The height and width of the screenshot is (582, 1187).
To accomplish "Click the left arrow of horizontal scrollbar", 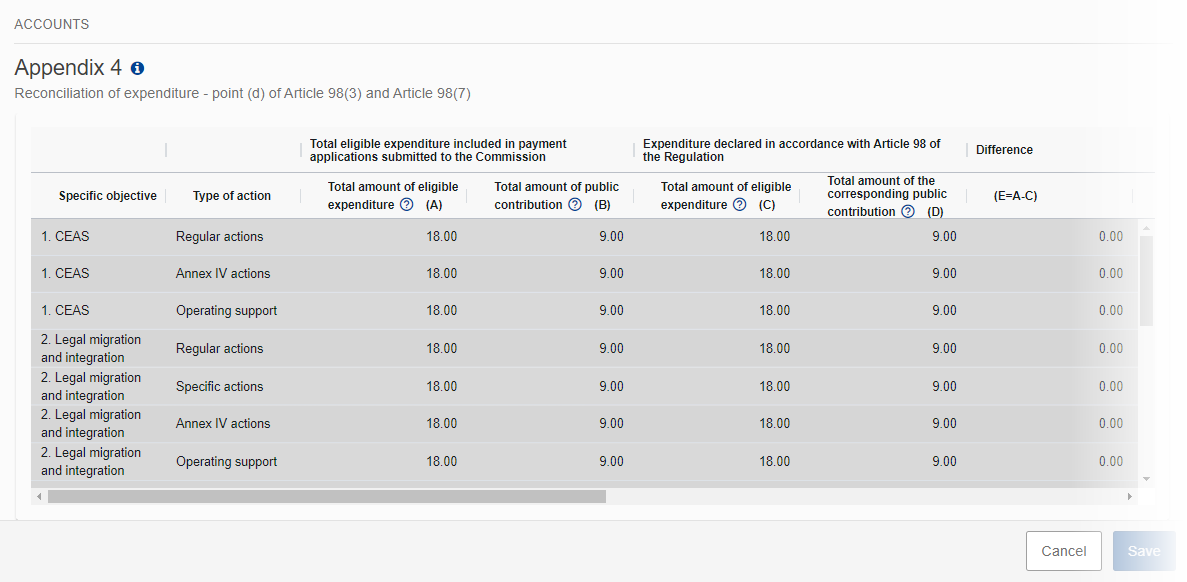I will pos(39,496).
